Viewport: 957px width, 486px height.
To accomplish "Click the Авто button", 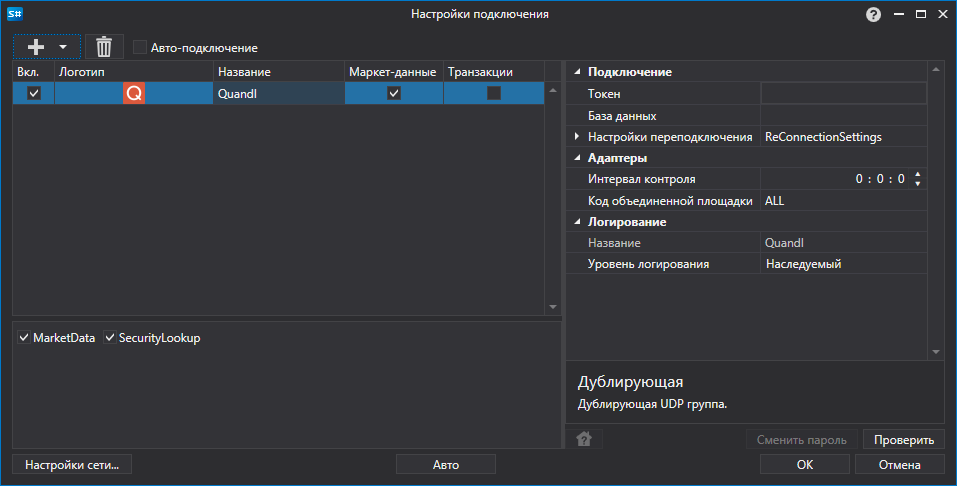I will [x=446, y=465].
